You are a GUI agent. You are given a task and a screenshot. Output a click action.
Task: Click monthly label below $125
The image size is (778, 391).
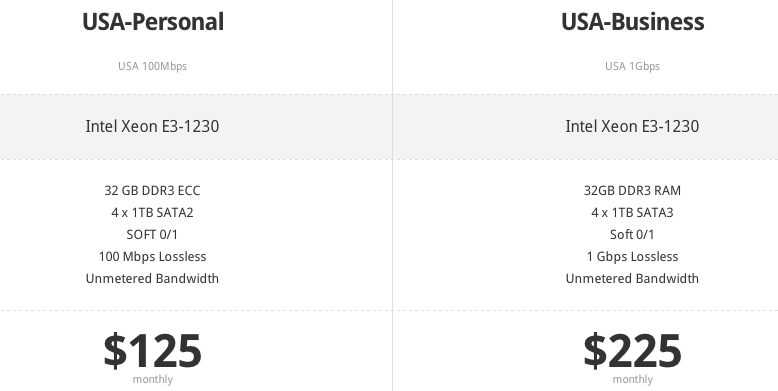pyautogui.click(x=152, y=380)
